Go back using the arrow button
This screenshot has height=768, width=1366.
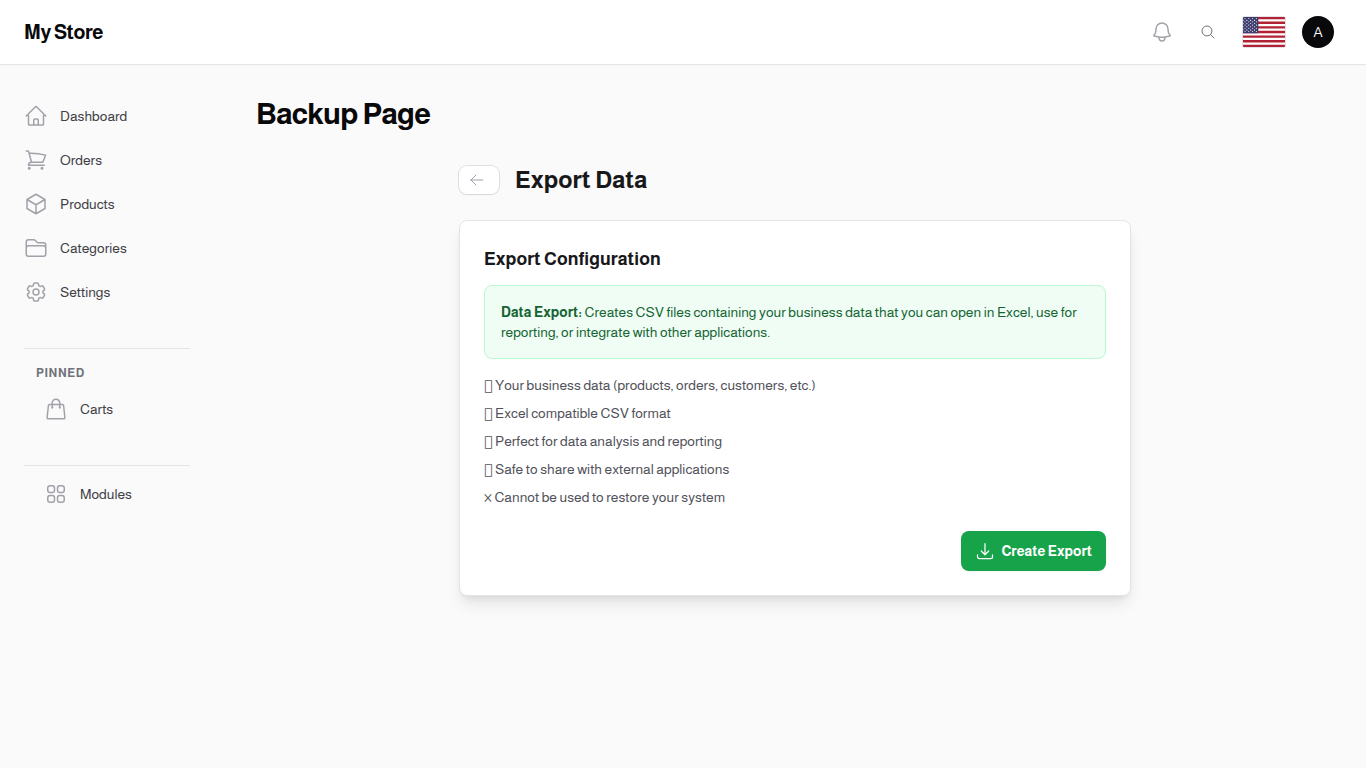pyautogui.click(x=478, y=180)
